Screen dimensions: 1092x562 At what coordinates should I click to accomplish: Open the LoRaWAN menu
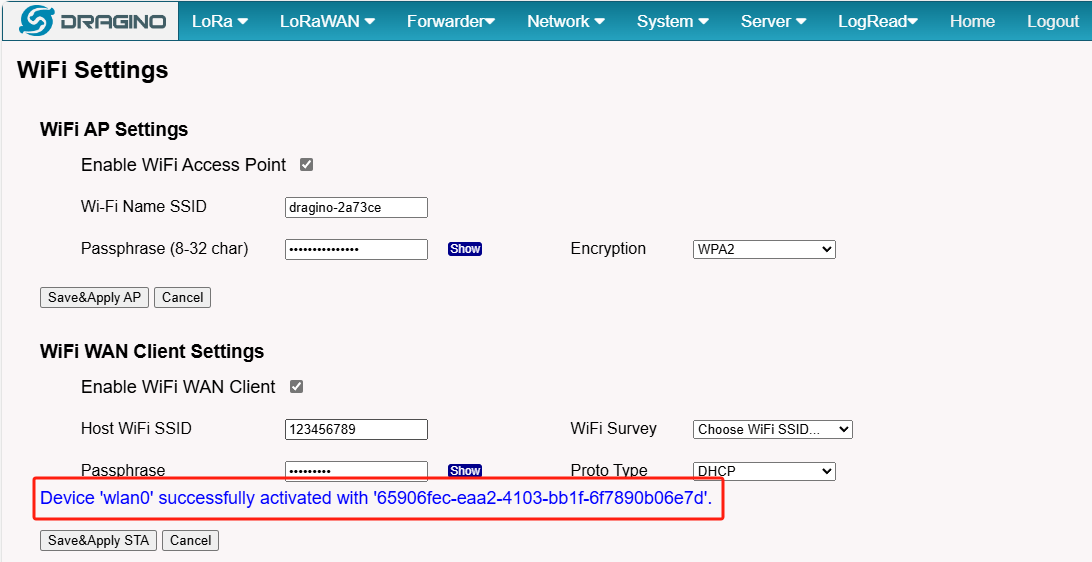tap(327, 22)
